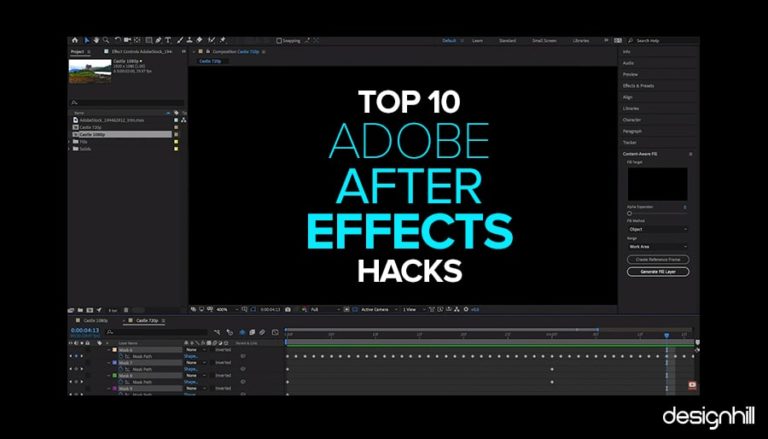
Task: Click Shape link for Mask 6 path
Action: click(x=191, y=356)
